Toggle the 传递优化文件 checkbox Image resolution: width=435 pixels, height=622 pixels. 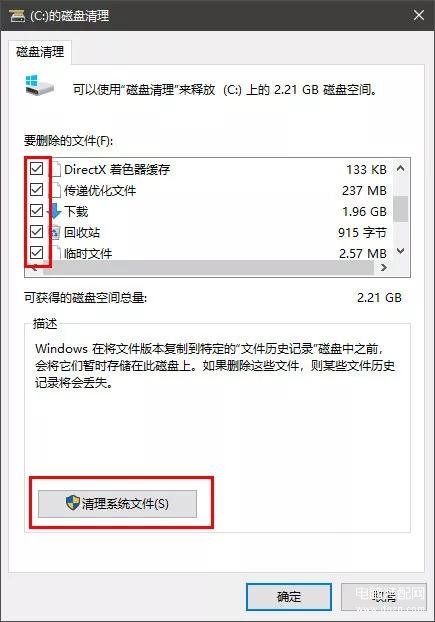(x=36, y=190)
